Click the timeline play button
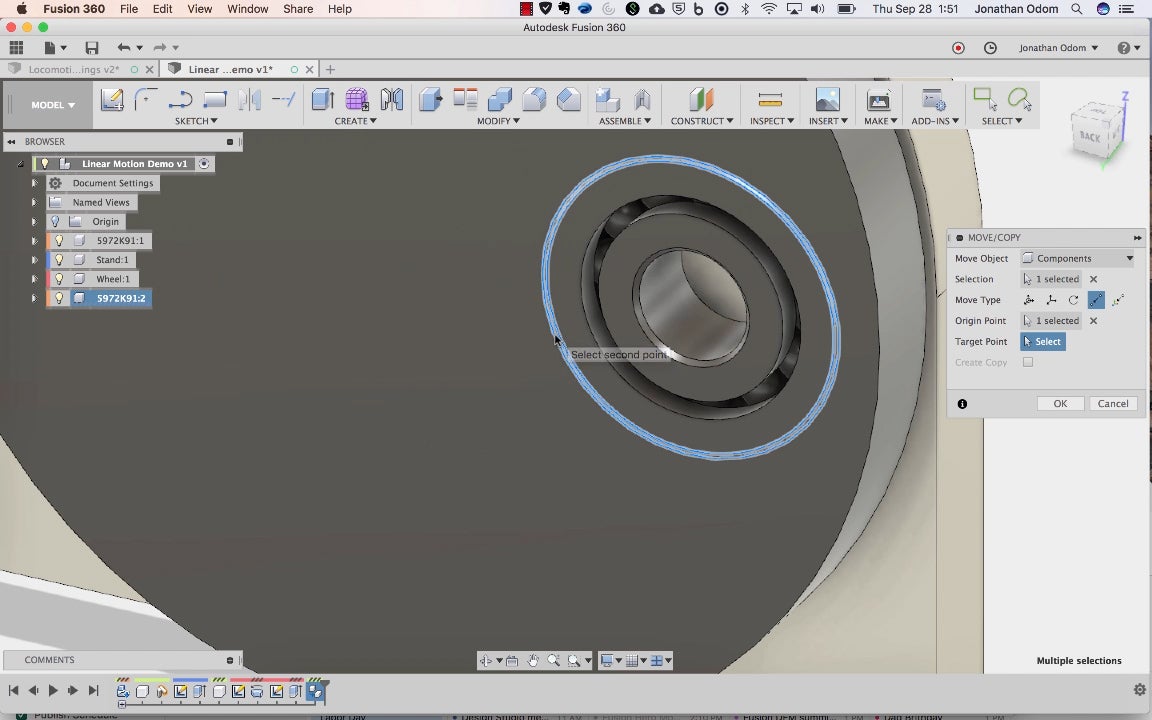1152x720 pixels. pyautogui.click(x=53, y=691)
